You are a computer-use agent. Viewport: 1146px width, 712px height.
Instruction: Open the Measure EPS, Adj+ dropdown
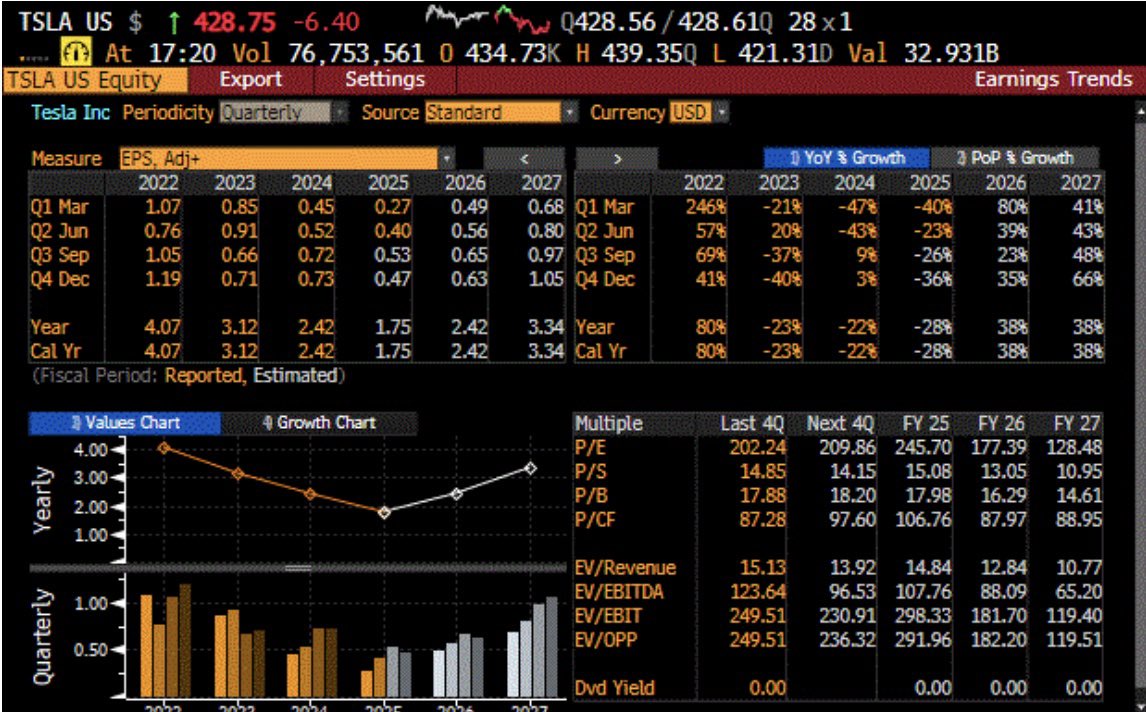pos(286,159)
